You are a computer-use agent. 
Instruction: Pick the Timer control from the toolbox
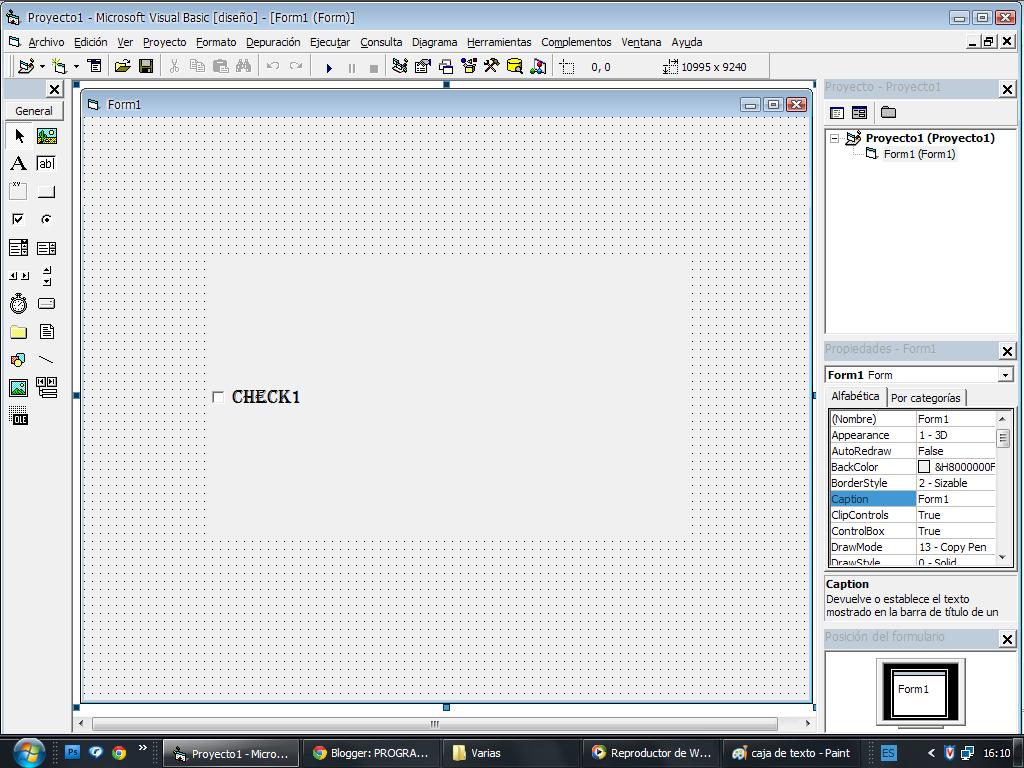17,303
